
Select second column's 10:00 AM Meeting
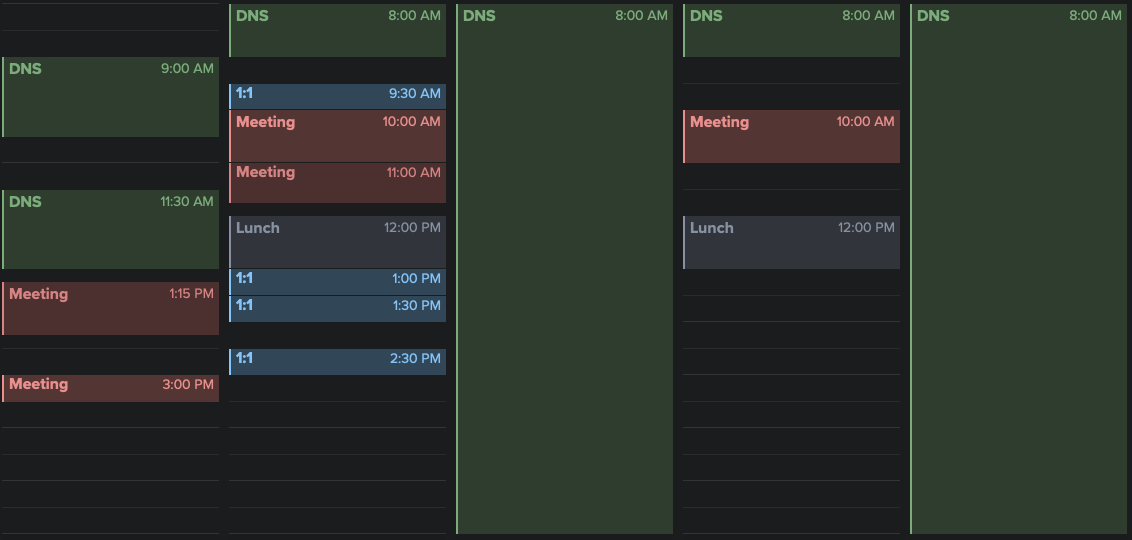click(x=337, y=136)
